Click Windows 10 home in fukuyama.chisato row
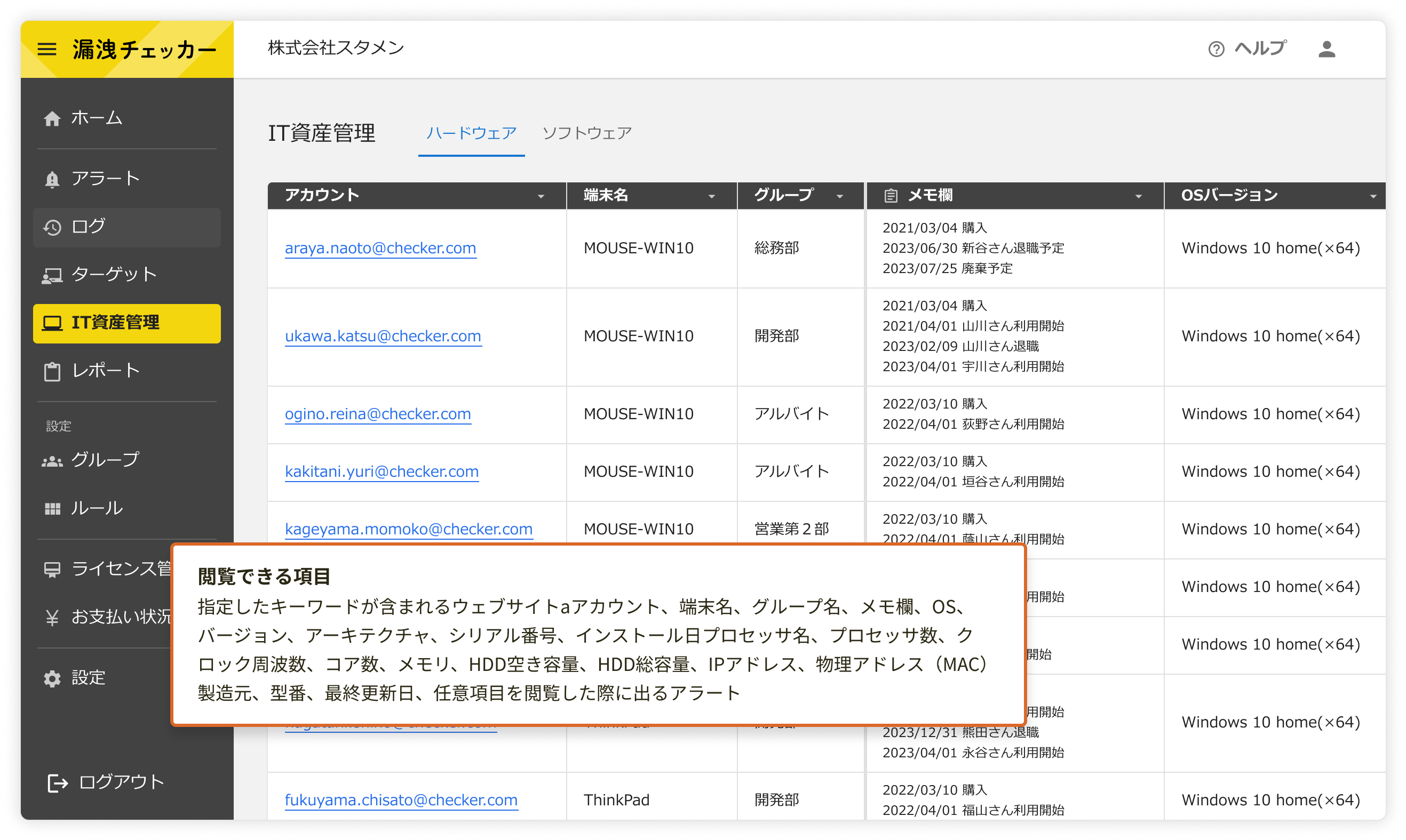The height and width of the screenshot is (840, 1406). coord(1270,801)
